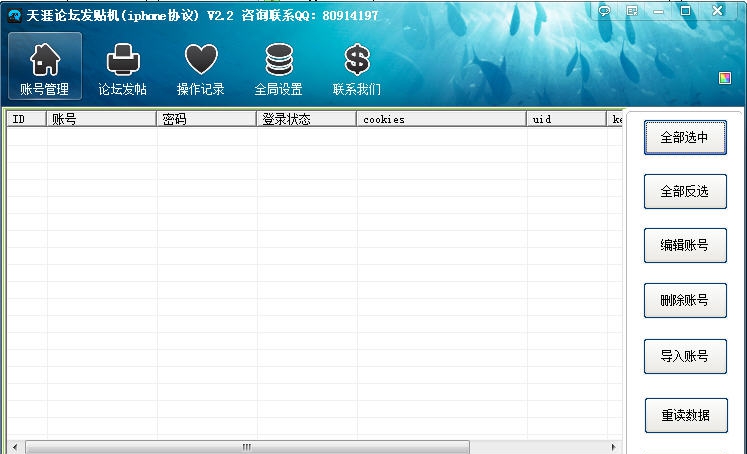
Task: Click the chat bubble icon in title bar
Action: (x=605, y=10)
